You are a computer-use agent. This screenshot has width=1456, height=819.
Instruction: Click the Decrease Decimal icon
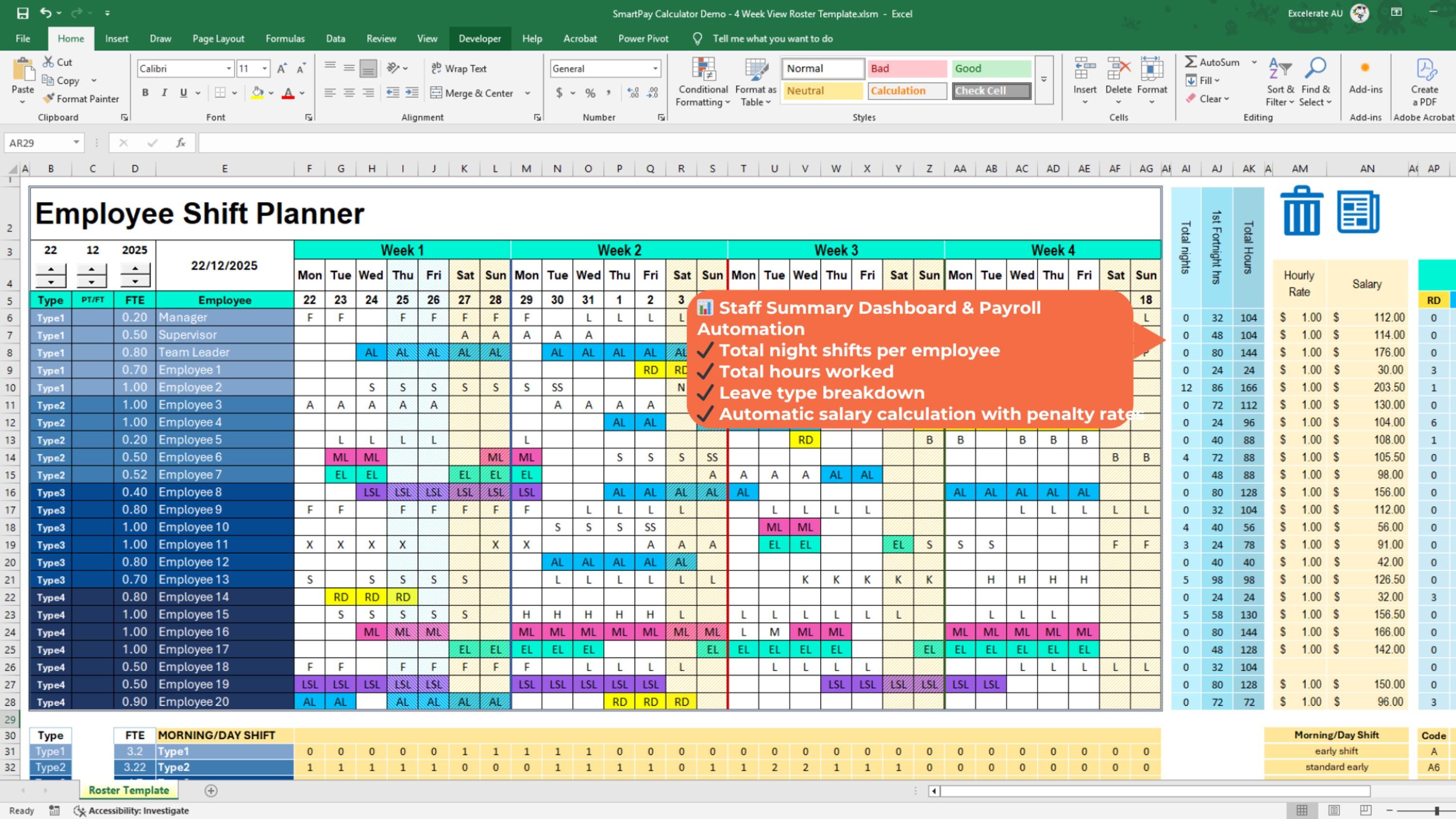tap(653, 93)
